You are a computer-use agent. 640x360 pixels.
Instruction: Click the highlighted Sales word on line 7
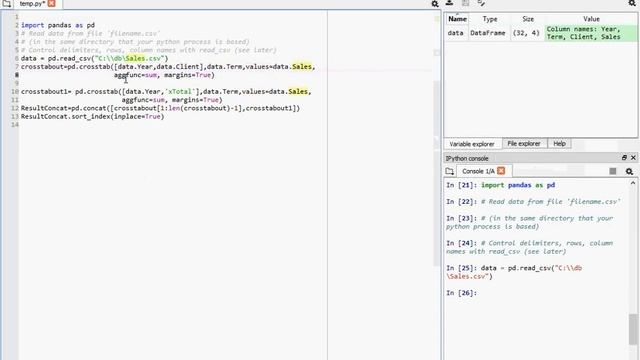point(302,67)
